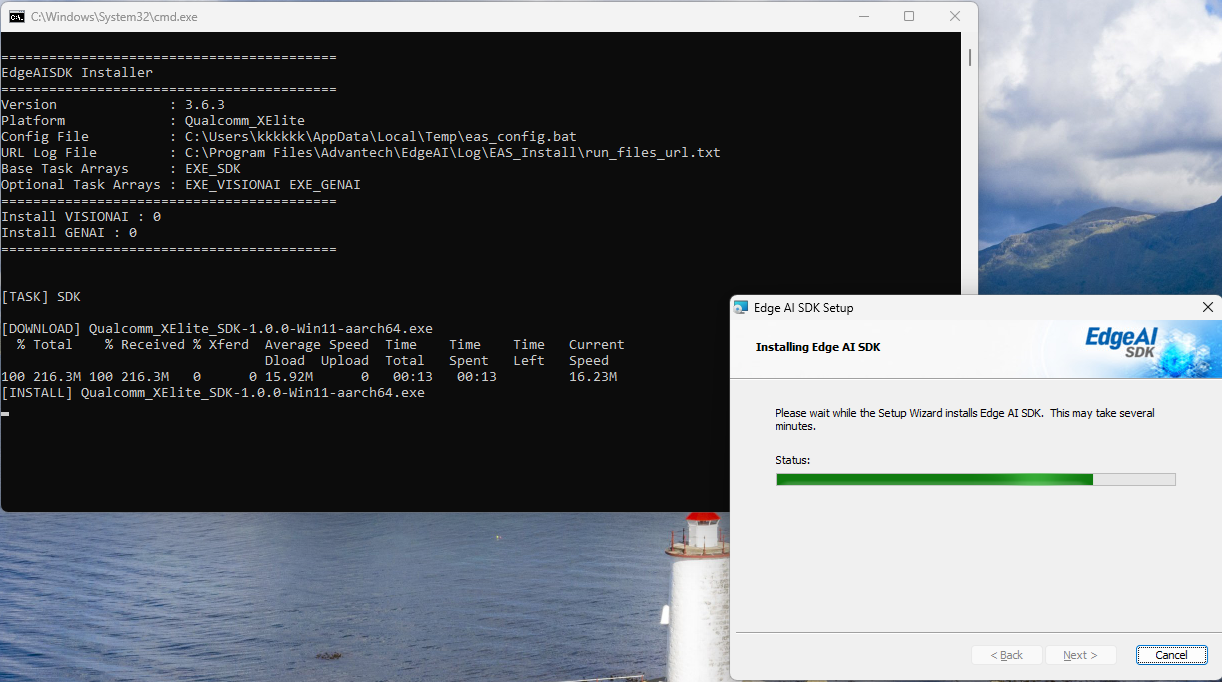Click the '[TASK] SDK' line
Image resolution: width=1222 pixels, height=683 pixels.
coord(41,296)
